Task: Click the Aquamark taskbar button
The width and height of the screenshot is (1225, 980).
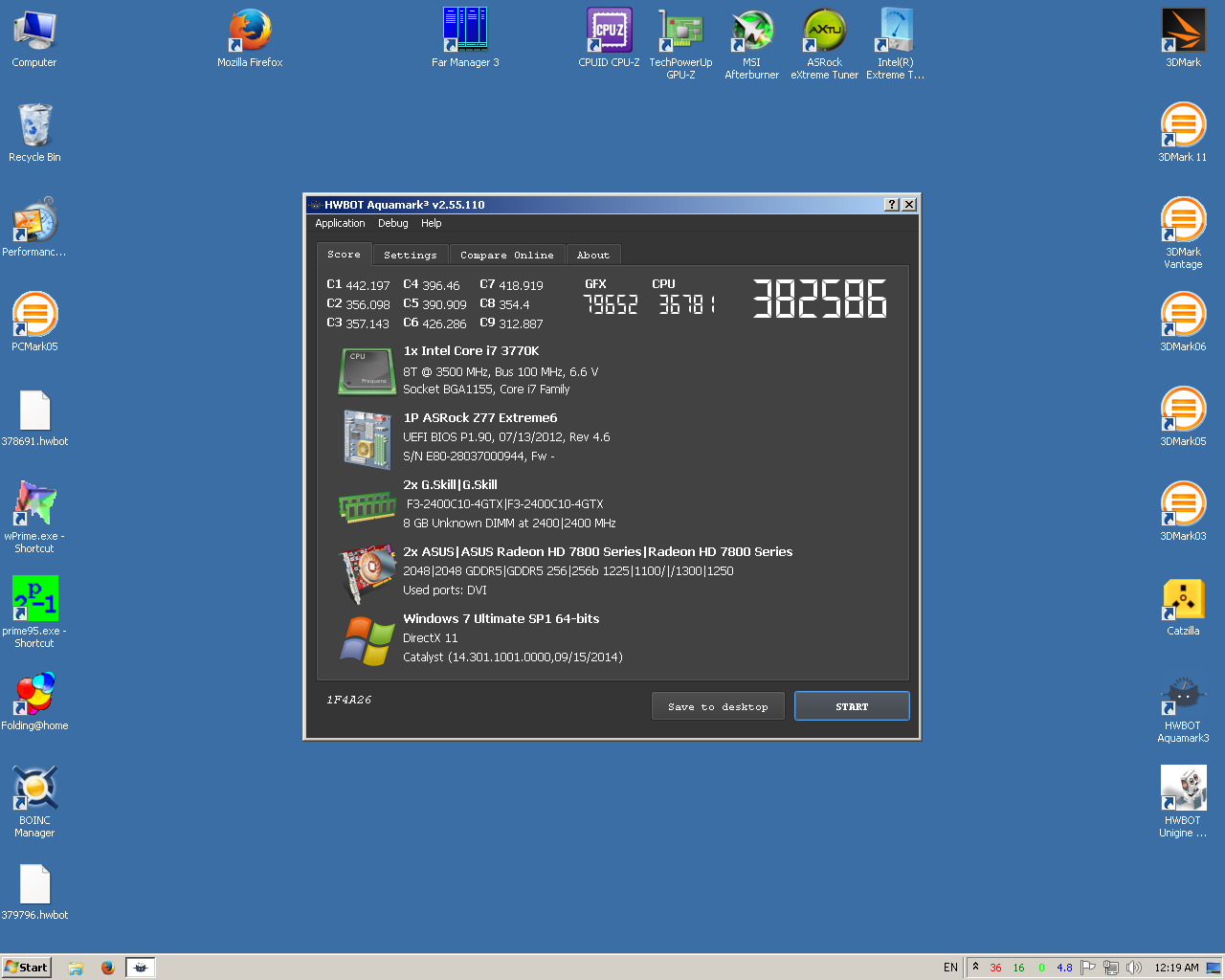Action: coord(141,968)
